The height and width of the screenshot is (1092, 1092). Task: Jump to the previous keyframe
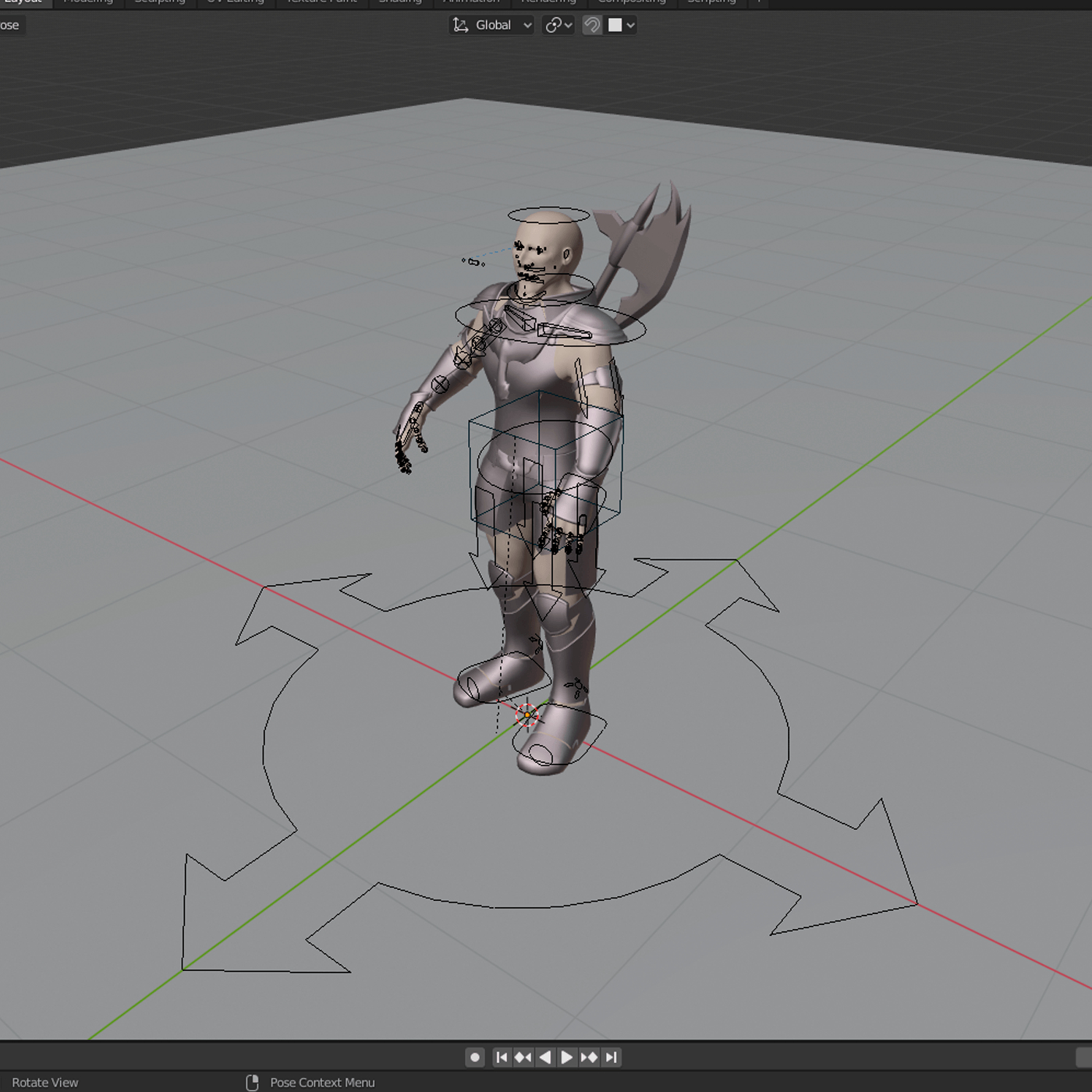click(x=523, y=1057)
